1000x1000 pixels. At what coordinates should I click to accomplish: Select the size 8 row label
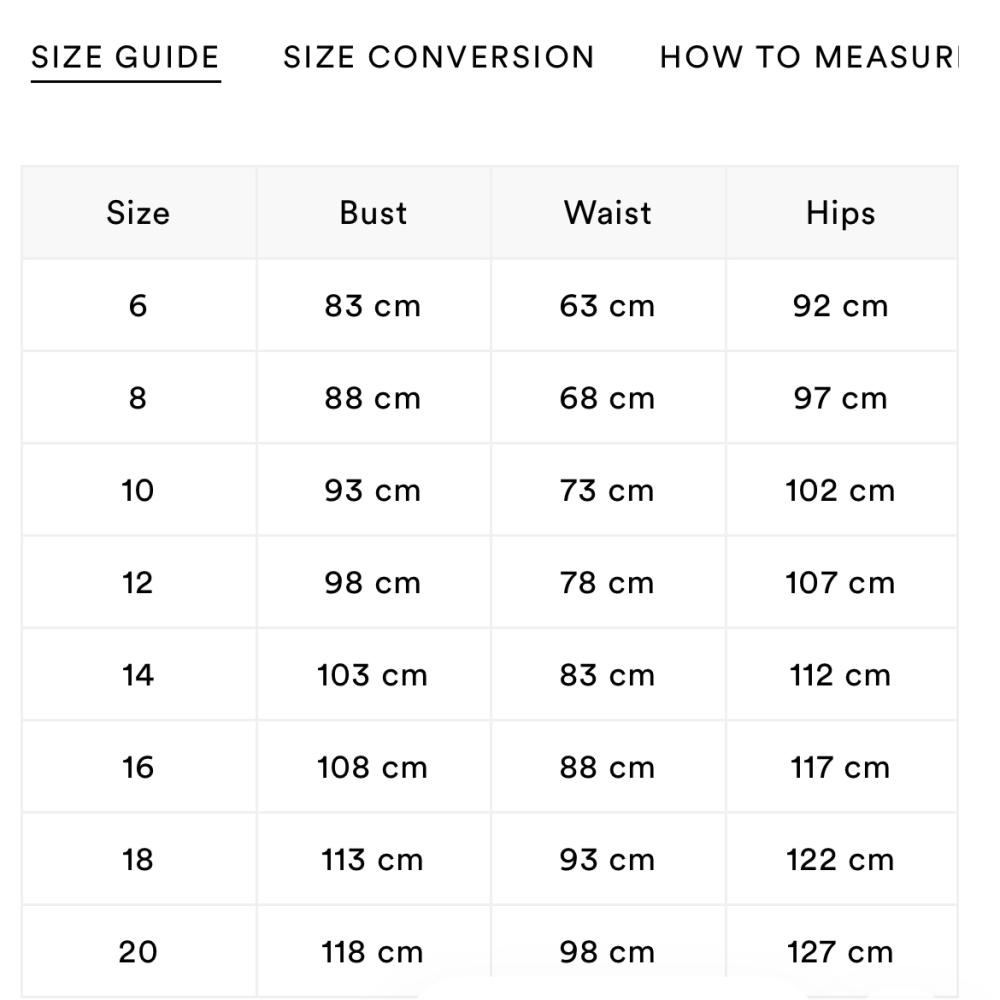click(x=138, y=398)
